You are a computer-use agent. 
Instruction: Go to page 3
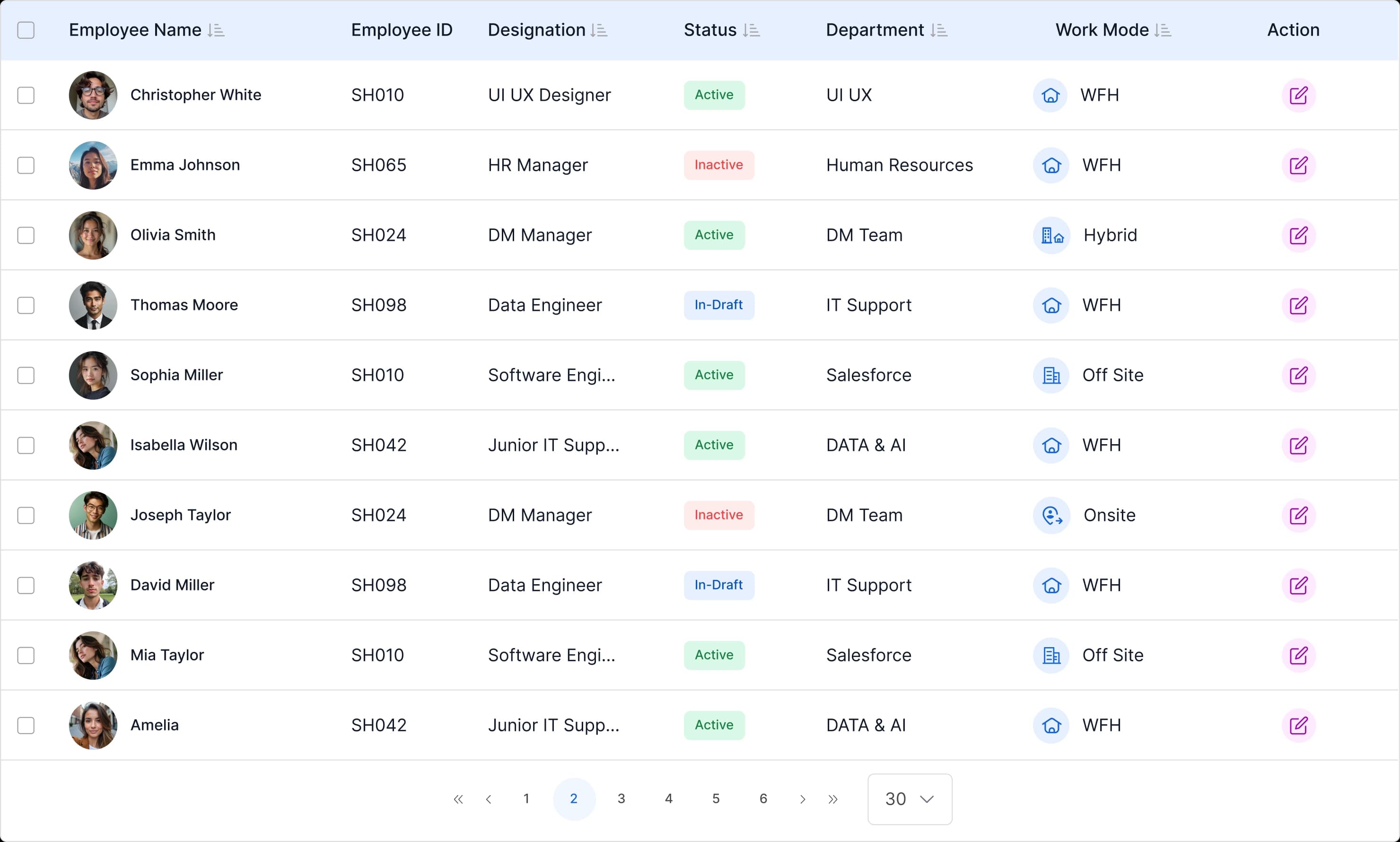621,799
